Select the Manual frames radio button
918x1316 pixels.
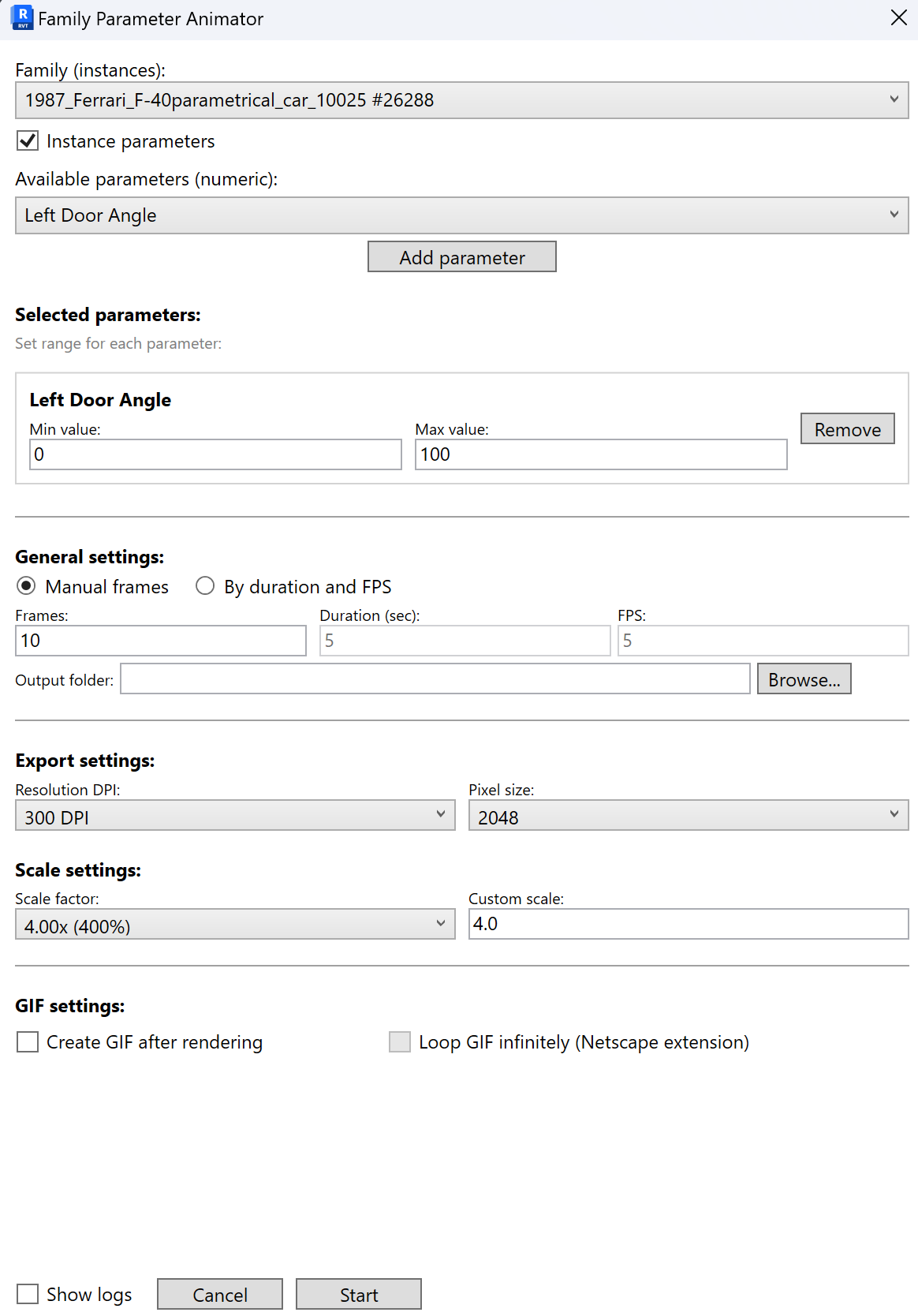click(x=26, y=586)
